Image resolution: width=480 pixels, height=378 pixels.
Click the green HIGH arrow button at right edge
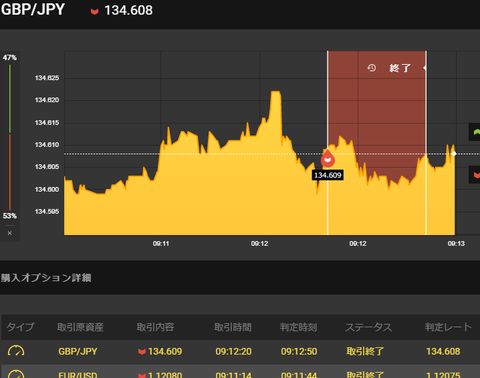[x=475, y=132]
